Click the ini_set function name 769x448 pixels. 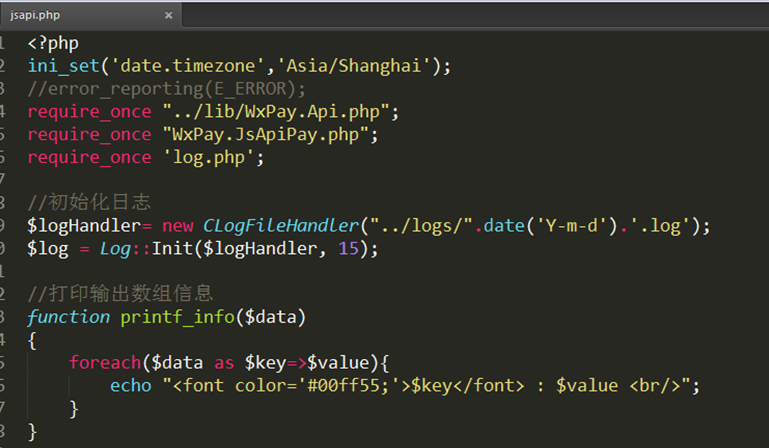64,66
